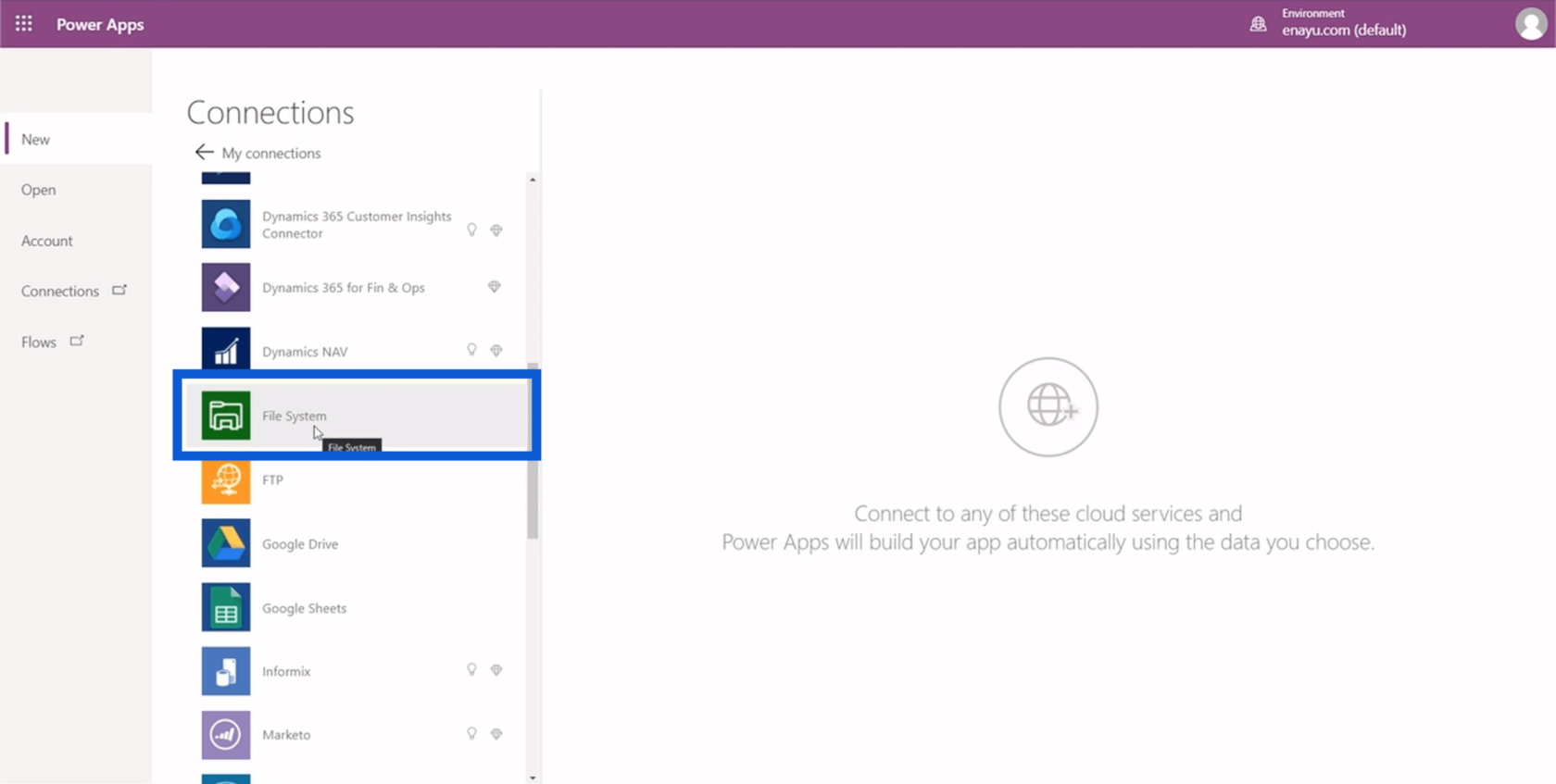The width and height of the screenshot is (1556, 784).
Task: Select the Informix label
Action: coord(286,671)
